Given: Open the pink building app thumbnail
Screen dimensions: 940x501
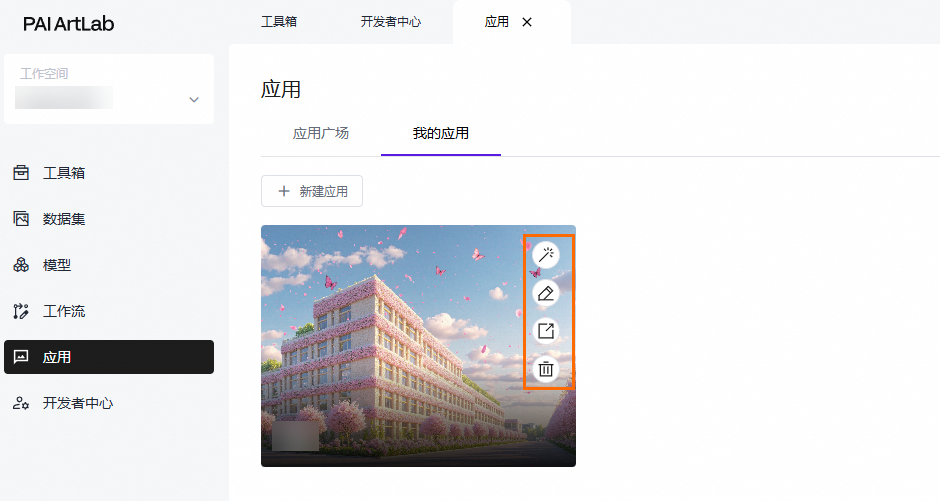Looking at the screenshot, I should [x=418, y=346].
